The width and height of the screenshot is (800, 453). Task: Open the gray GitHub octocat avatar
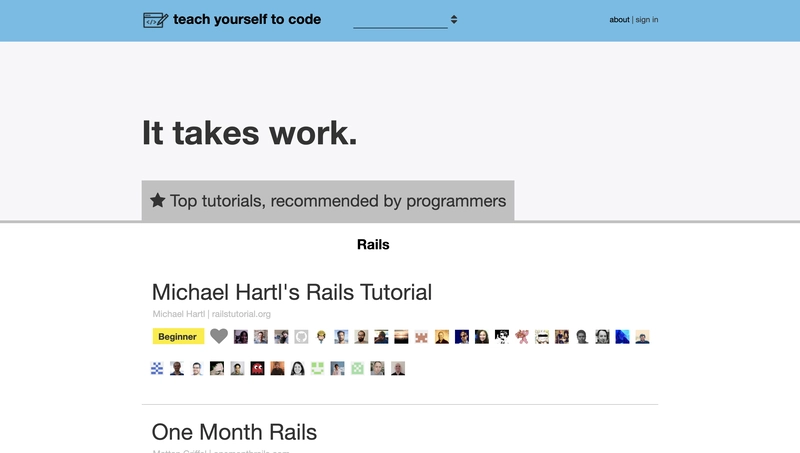coord(301,337)
